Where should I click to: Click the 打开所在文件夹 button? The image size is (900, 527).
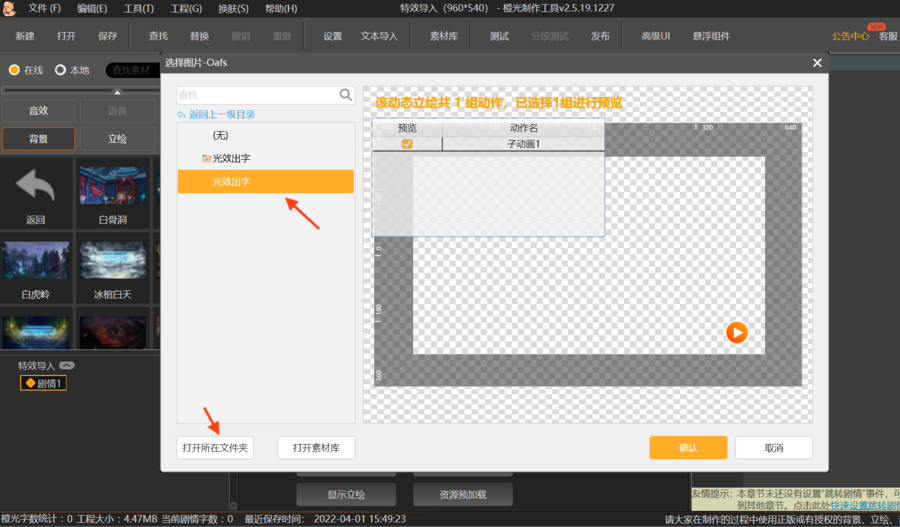point(215,447)
